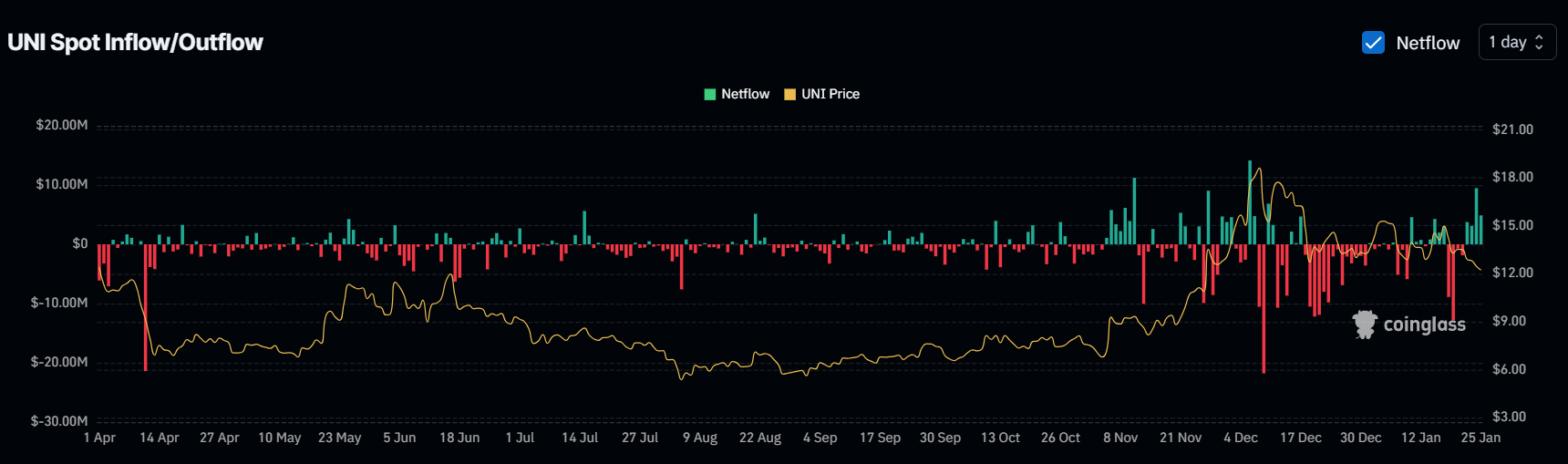This screenshot has height=464, width=1568.
Task: Click the 8 Nov date label
Action: click(1120, 438)
